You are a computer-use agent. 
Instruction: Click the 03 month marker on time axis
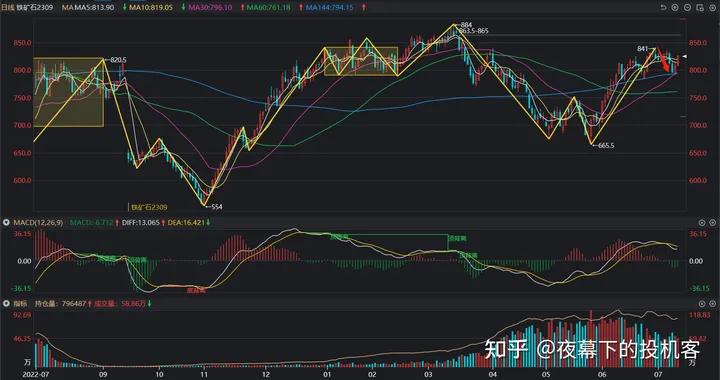428,374
